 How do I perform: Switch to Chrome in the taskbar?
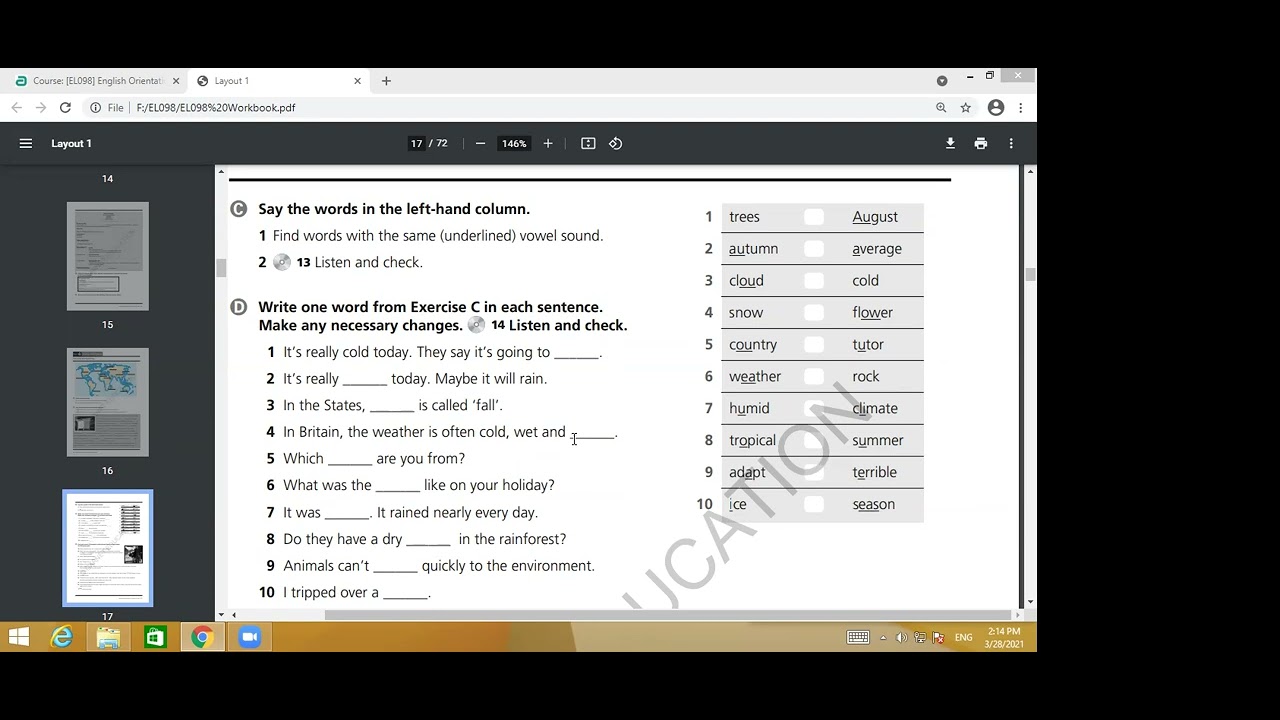(202, 637)
